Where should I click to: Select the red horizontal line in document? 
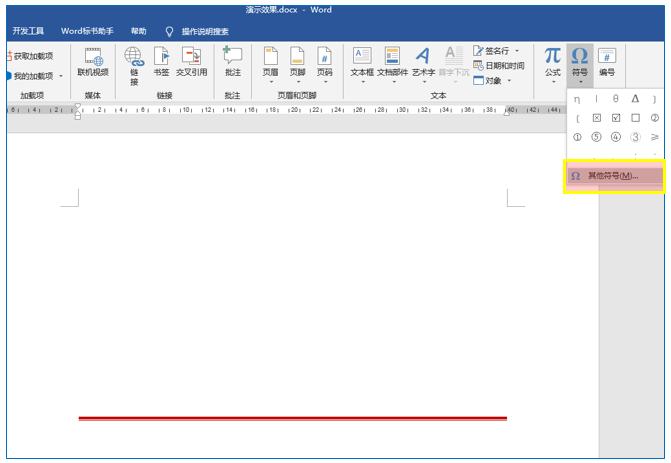(293, 418)
